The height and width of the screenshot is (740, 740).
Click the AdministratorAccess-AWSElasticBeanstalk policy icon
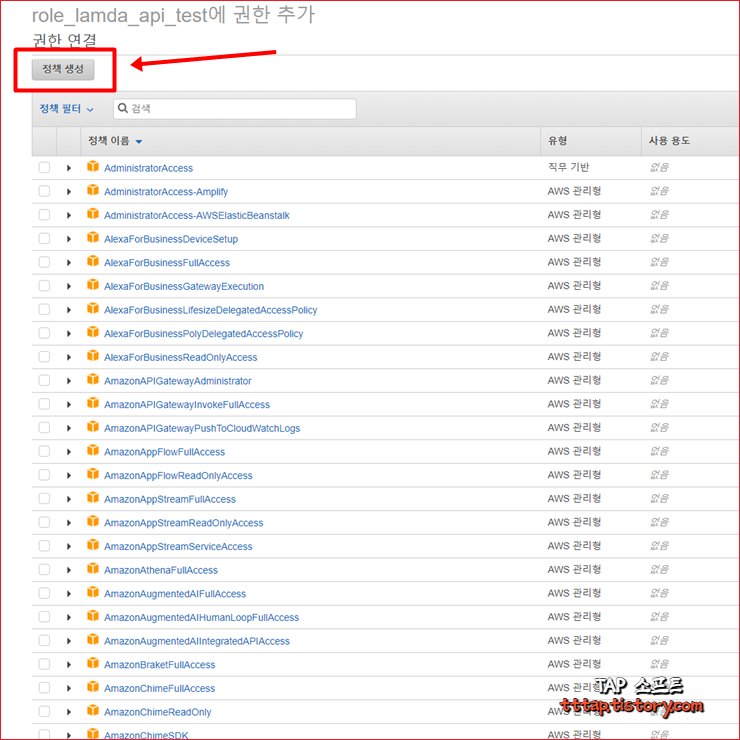click(93, 213)
